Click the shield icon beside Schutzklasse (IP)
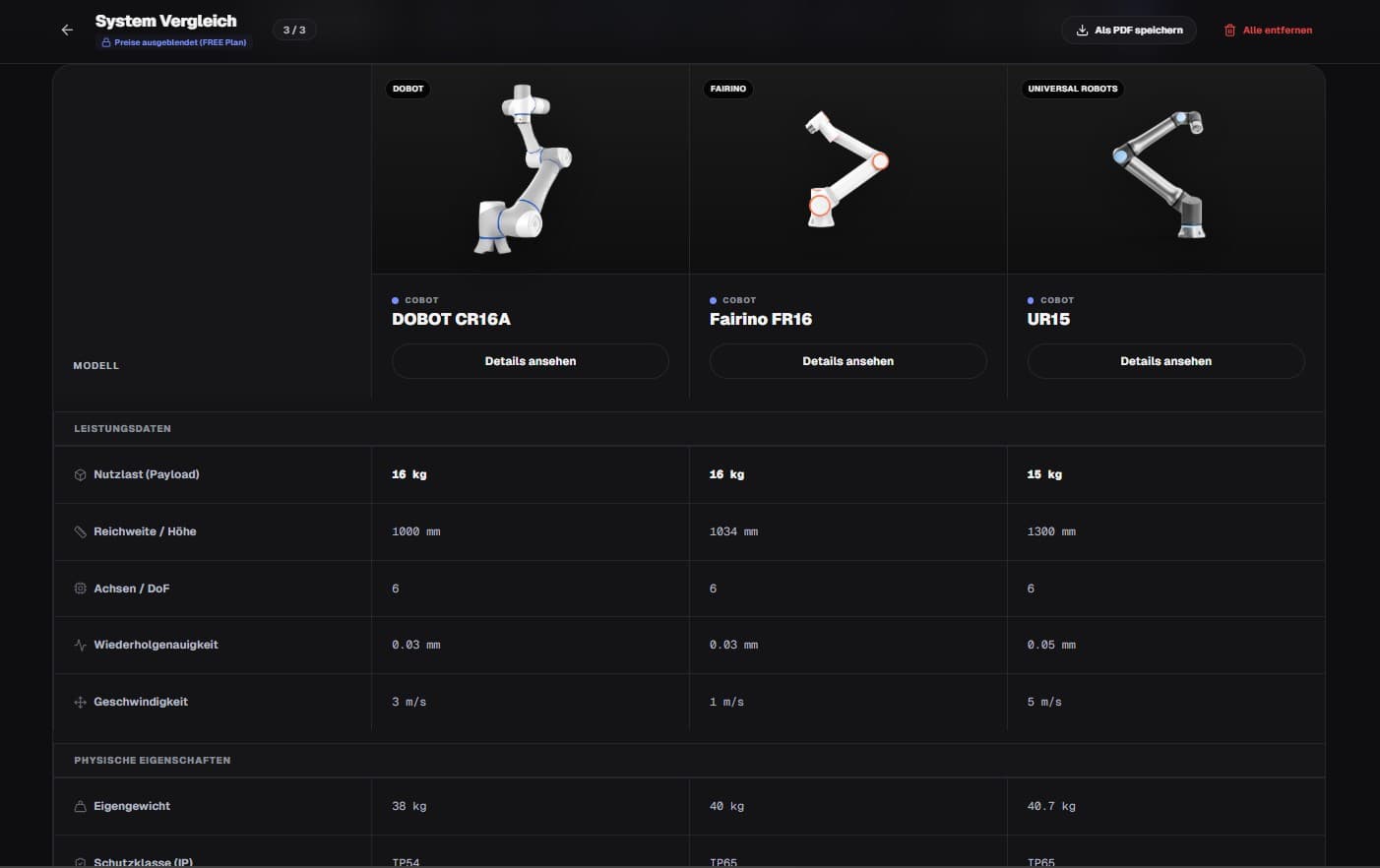The height and width of the screenshot is (868, 1380). [80, 861]
